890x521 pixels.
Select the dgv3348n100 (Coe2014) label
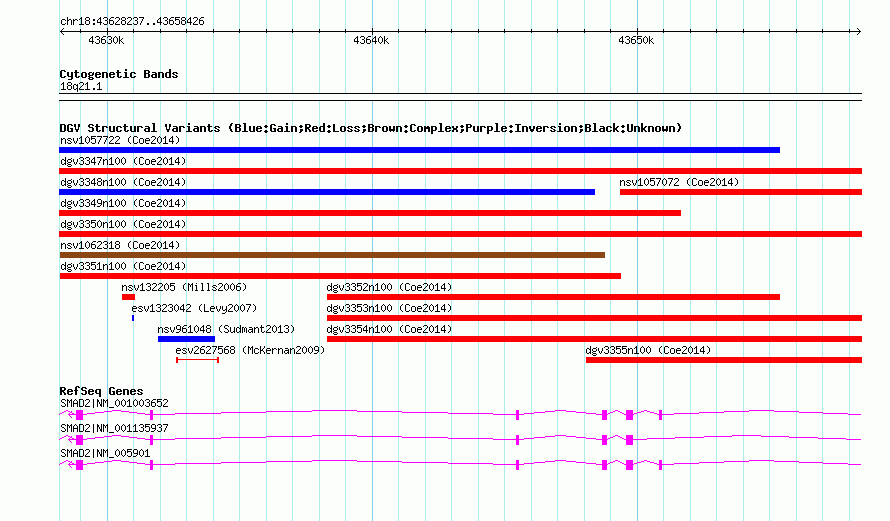pyautogui.click(x=123, y=182)
